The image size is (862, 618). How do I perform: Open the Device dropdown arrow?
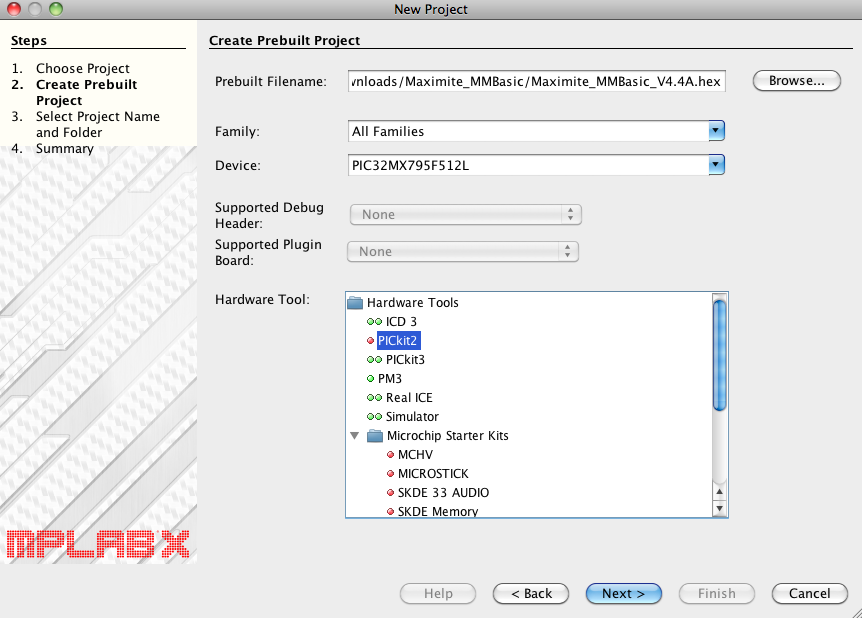pyautogui.click(x=715, y=165)
